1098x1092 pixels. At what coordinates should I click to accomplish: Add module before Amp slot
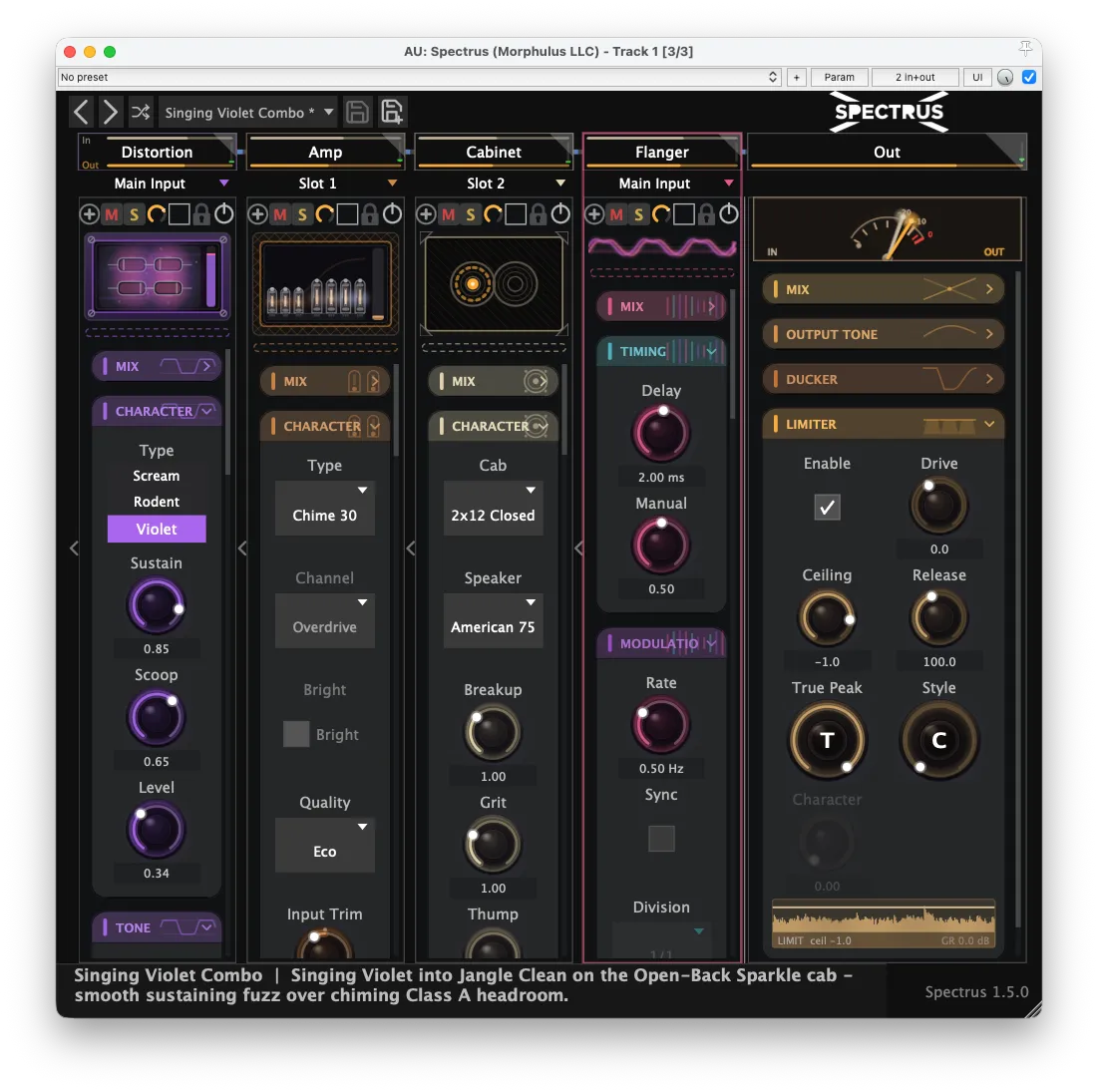[x=257, y=214]
